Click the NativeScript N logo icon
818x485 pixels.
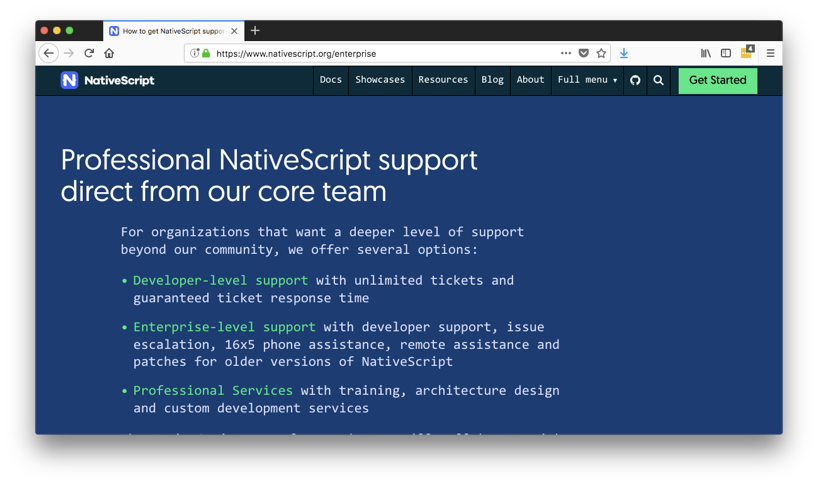pyautogui.click(x=69, y=80)
